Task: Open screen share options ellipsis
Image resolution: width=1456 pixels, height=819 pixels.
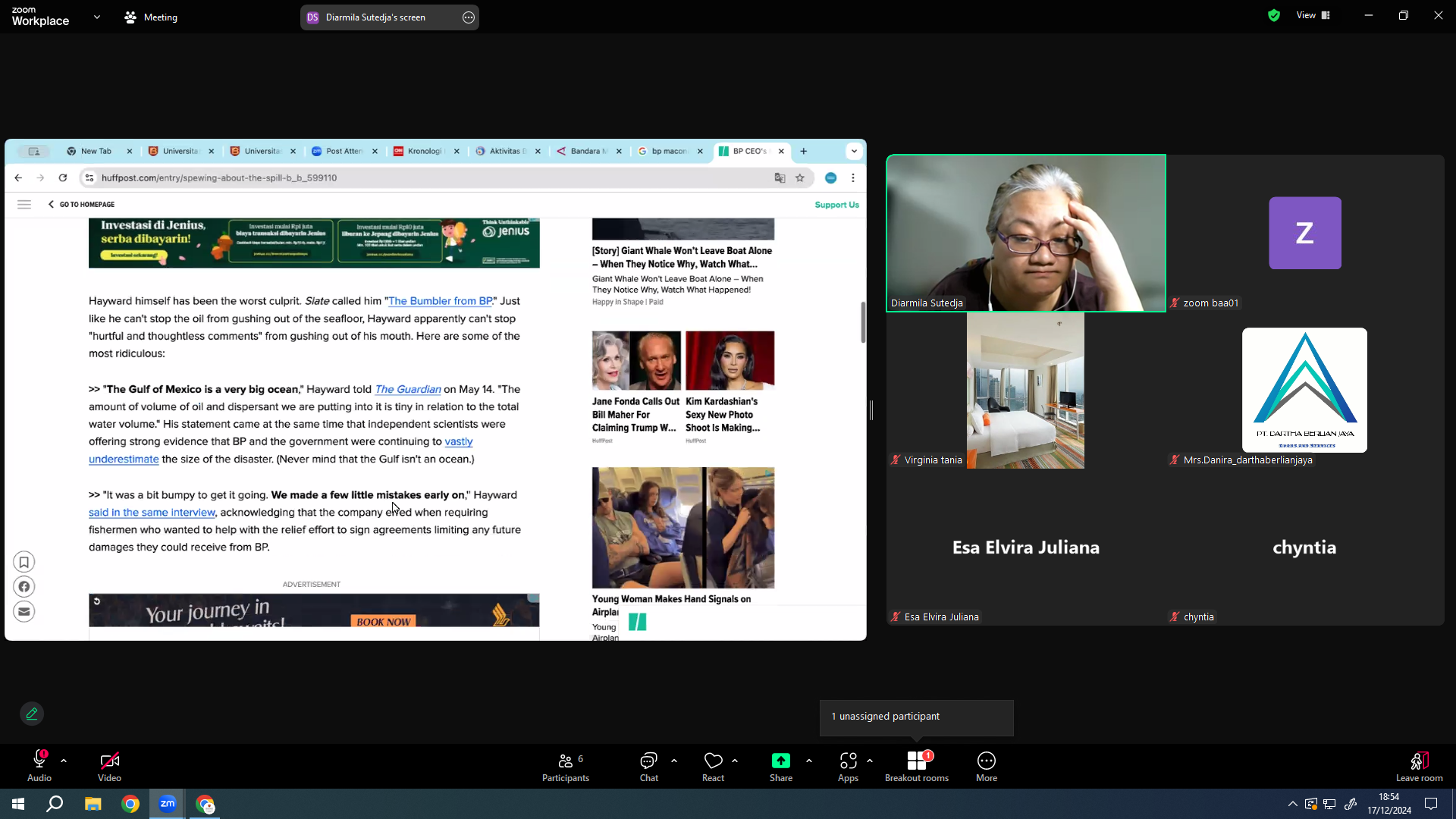Action: (x=469, y=17)
